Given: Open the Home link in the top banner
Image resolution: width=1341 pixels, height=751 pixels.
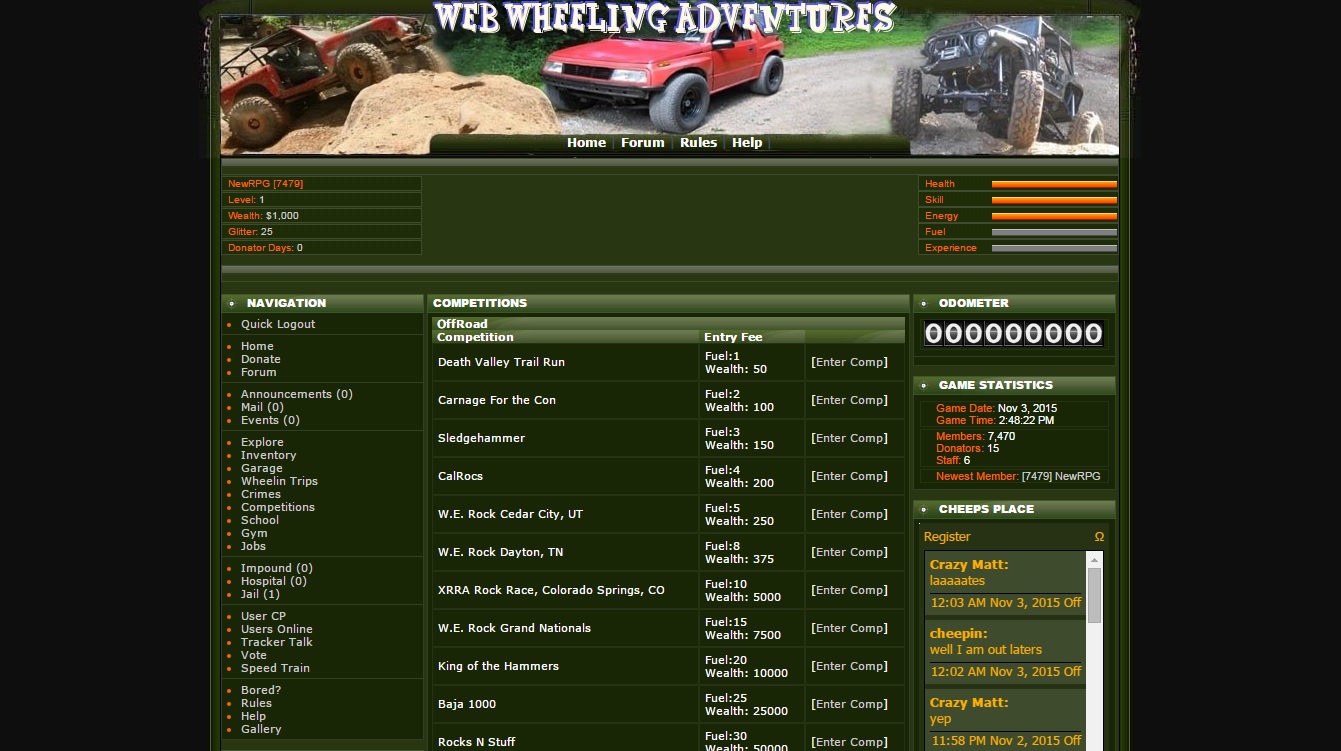Looking at the screenshot, I should (x=586, y=143).
